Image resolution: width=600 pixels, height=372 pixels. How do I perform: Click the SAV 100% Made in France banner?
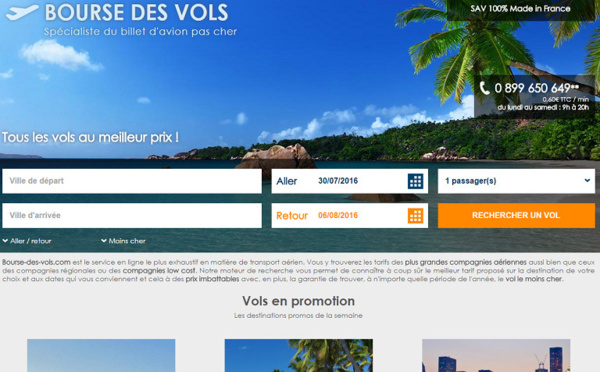pos(520,9)
